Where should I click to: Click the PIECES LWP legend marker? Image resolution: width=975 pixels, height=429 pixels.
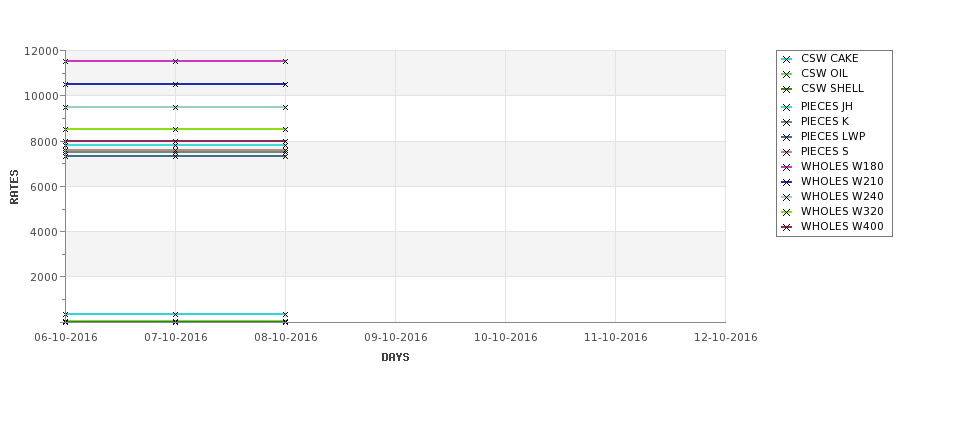coord(787,137)
